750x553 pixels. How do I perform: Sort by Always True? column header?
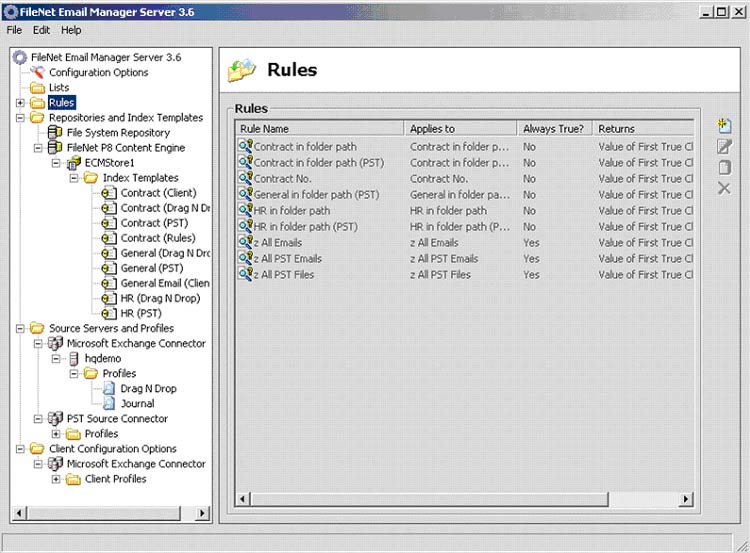pos(554,129)
